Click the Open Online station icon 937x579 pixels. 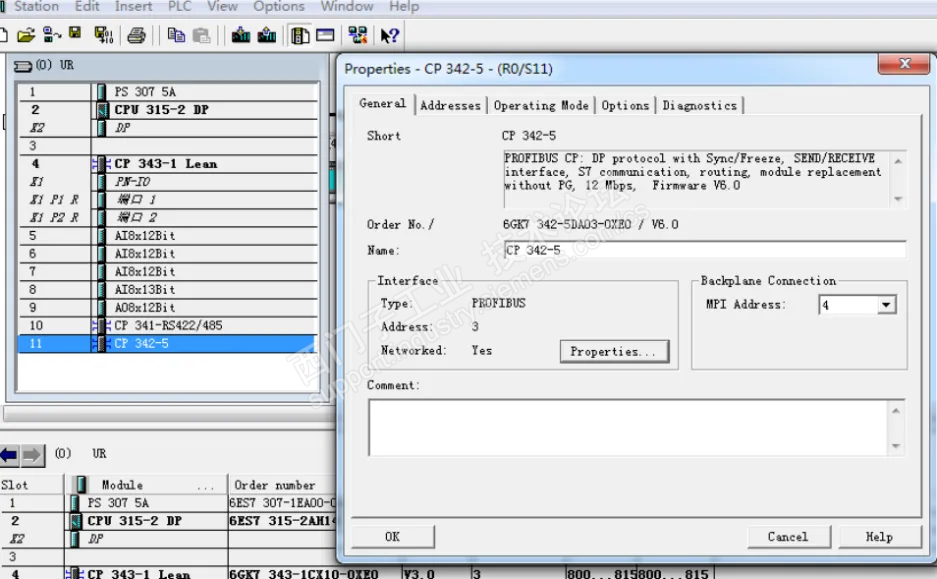pyautogui.click(x=51, y=35)
